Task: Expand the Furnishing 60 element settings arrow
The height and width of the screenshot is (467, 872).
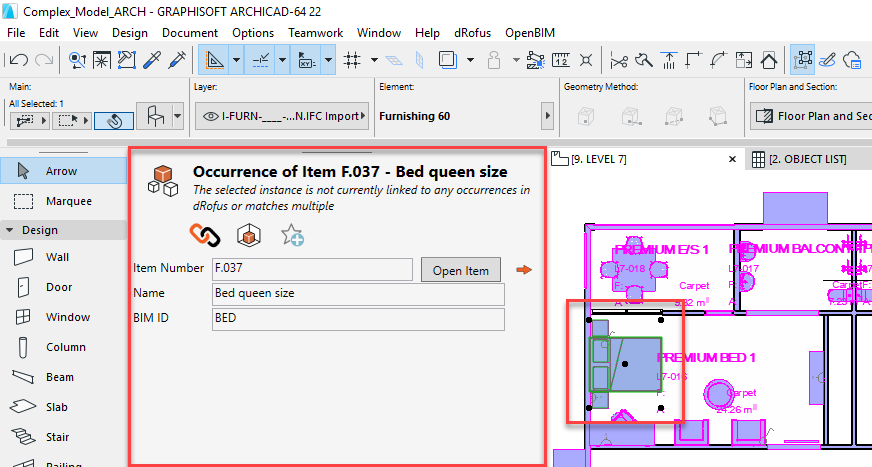Action: (547, 116)
